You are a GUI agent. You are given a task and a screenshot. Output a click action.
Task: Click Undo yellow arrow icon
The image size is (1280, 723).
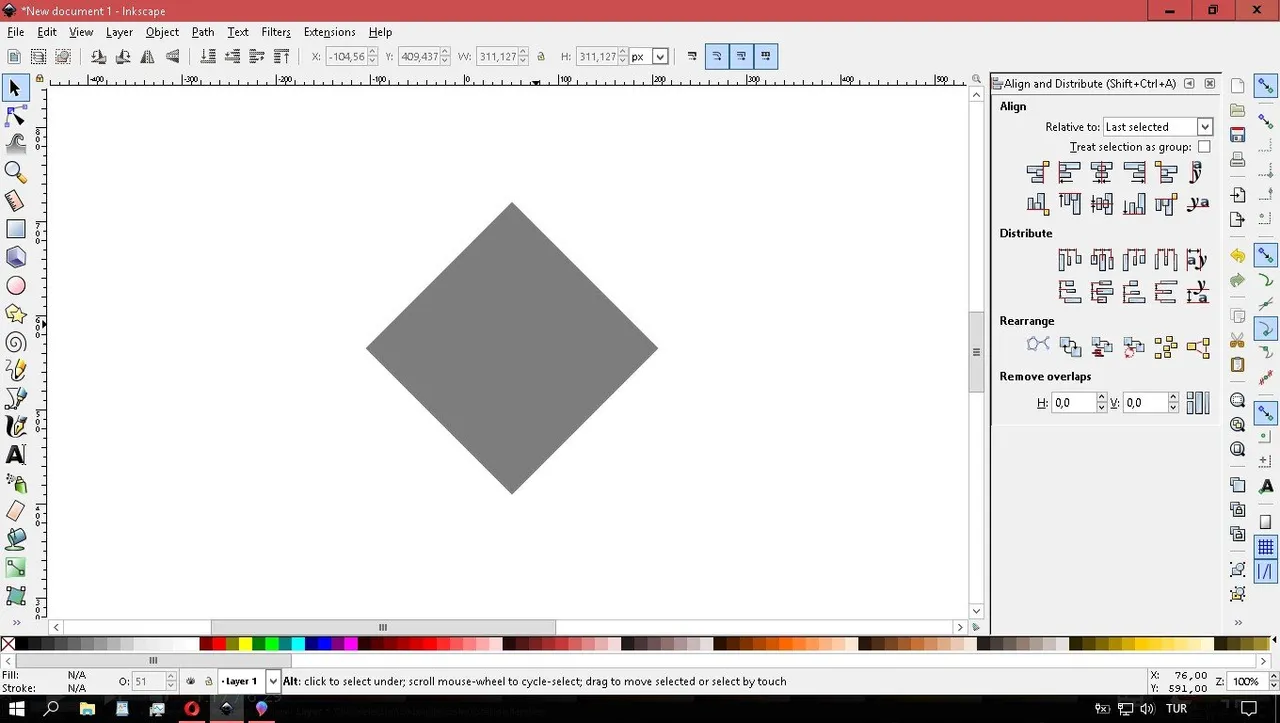[x=1238, y=256]
